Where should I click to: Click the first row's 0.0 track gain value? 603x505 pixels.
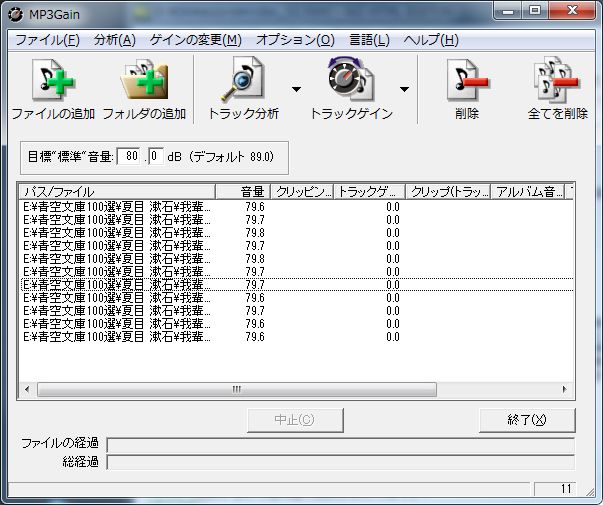click(x=393, y=207)
